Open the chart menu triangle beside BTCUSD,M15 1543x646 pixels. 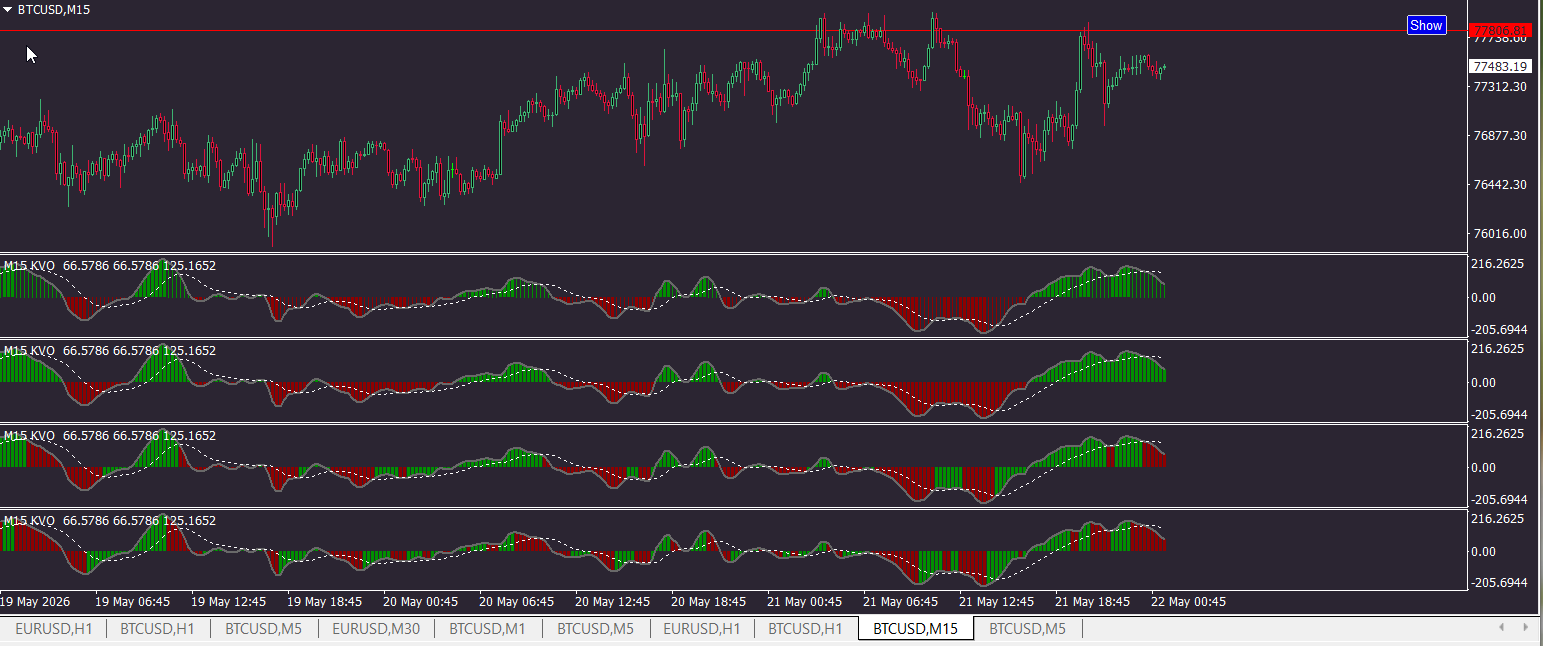click(x=8, y=9)
